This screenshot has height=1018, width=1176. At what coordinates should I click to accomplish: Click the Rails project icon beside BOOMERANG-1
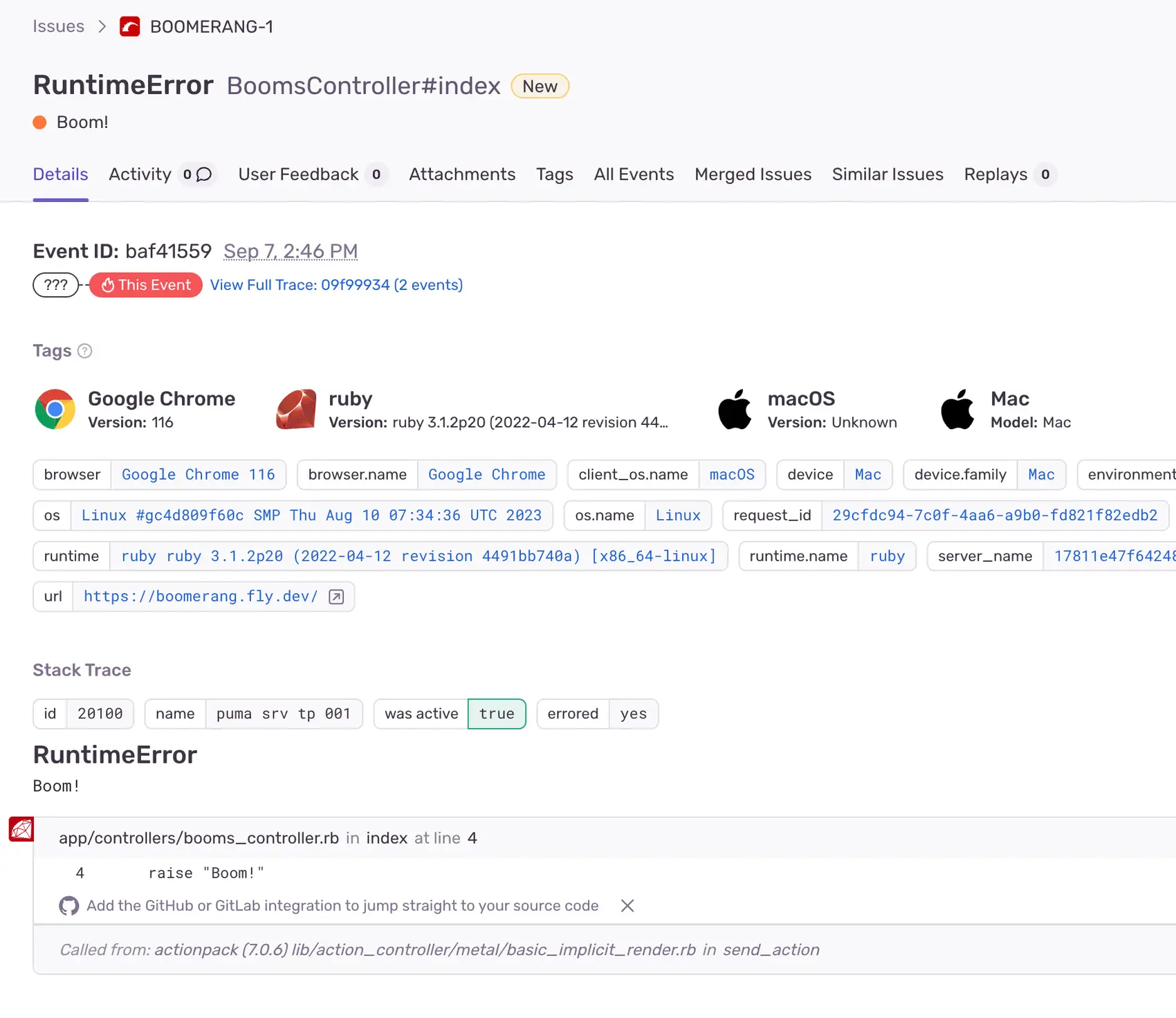[x=129, y=27]
